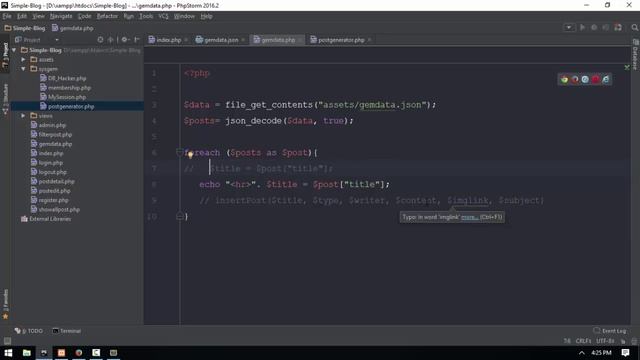This screenshot has height=360, width=640.
Task: Open the File menu
Action: pyautogui.click(x=7, y=16)
